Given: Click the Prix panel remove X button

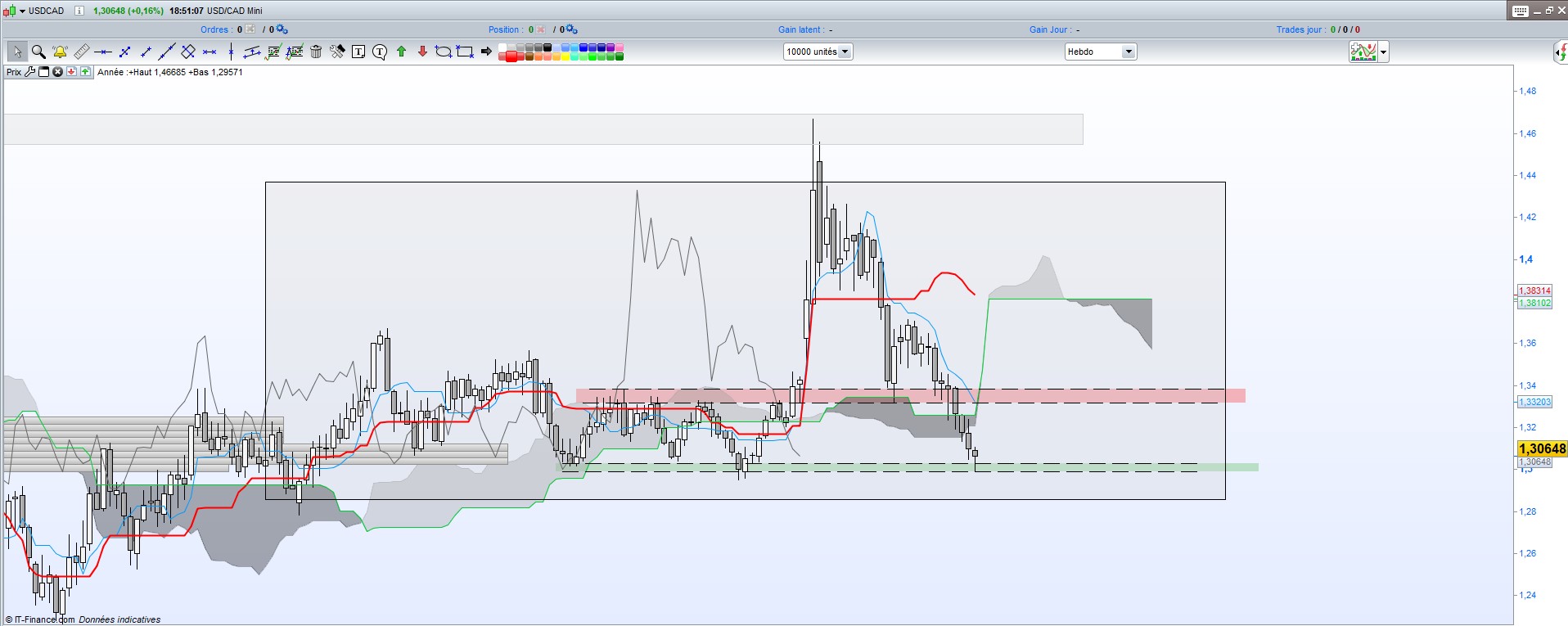Looking at the screenshot, I should 57,72.
